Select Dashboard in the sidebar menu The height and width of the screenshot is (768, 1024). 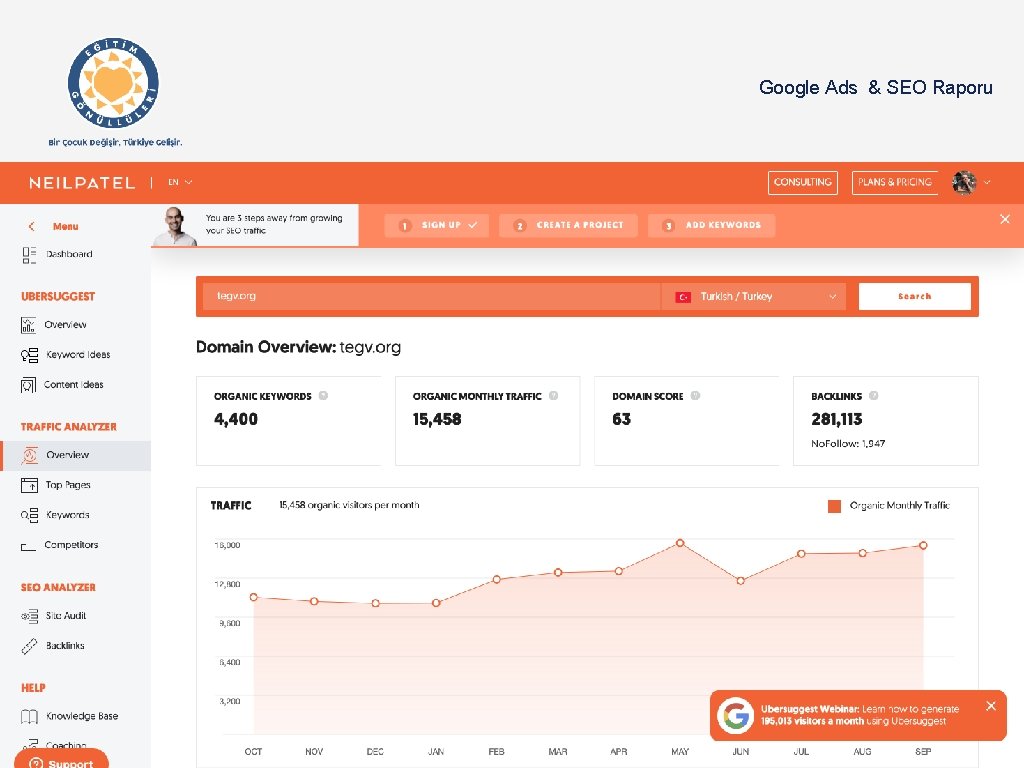pos(69,255)
